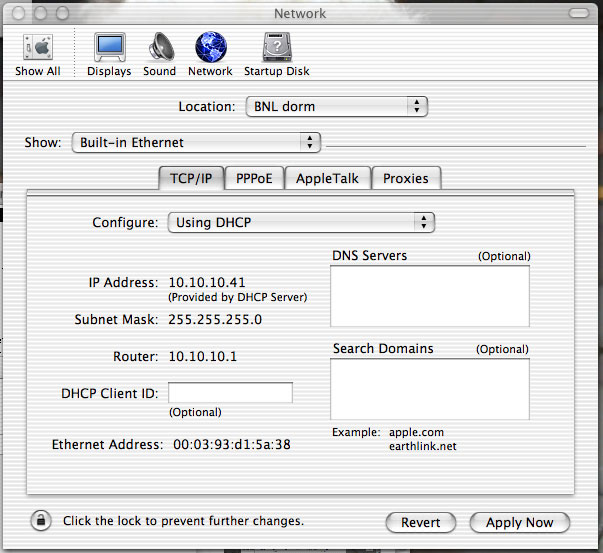This screenshot has width=603, height=553.
Task: Click inside the DNS Servers box
Action: 429,296
